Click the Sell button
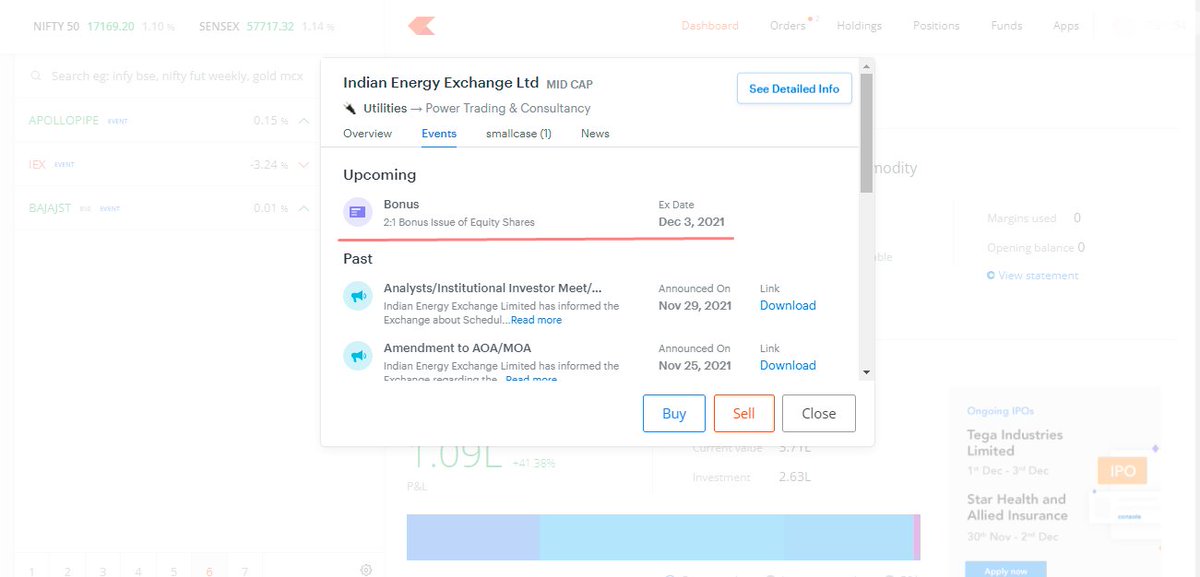1200x577 pixels. 744,413
